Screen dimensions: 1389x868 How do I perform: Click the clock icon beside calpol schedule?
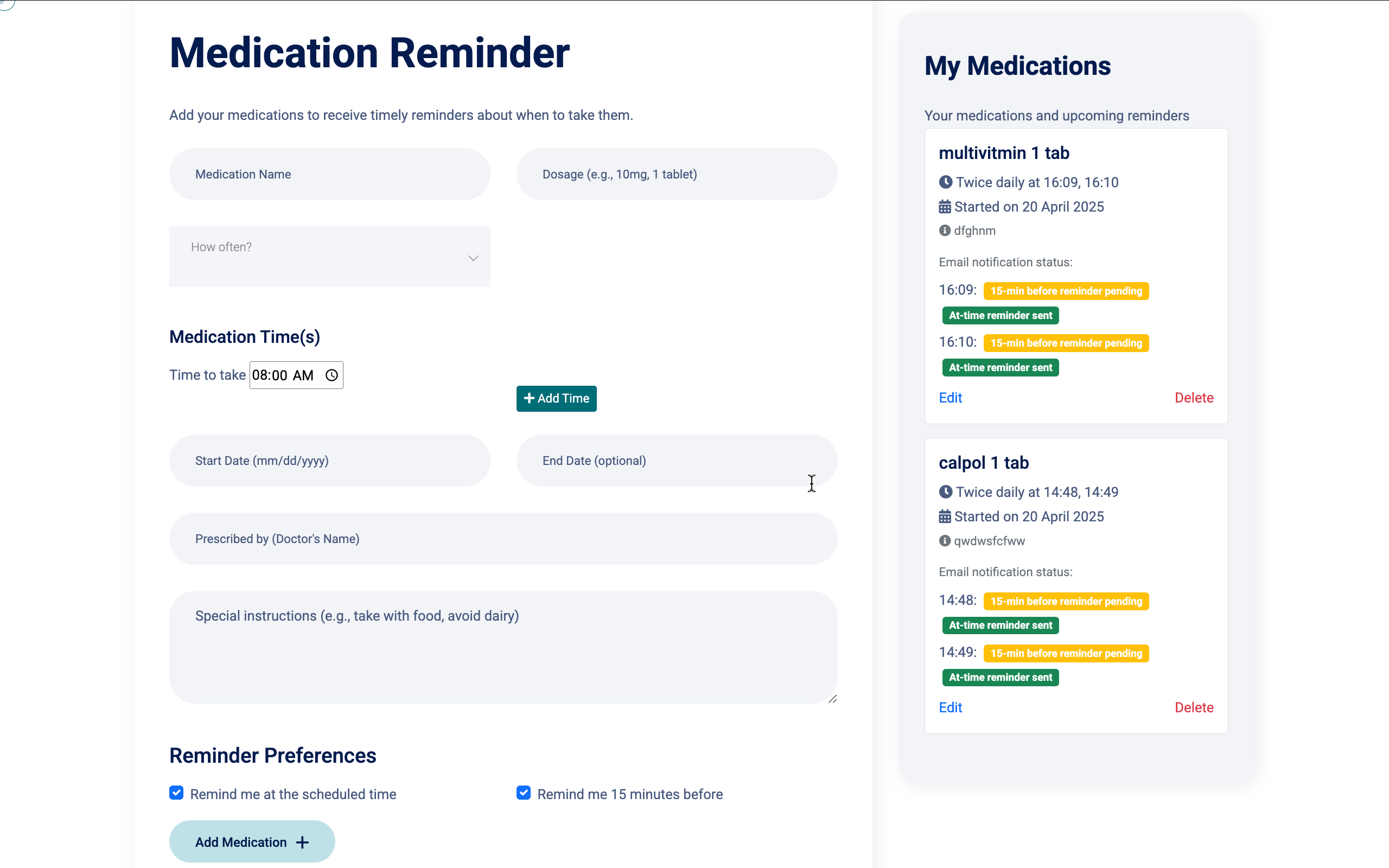pos(945,492)
